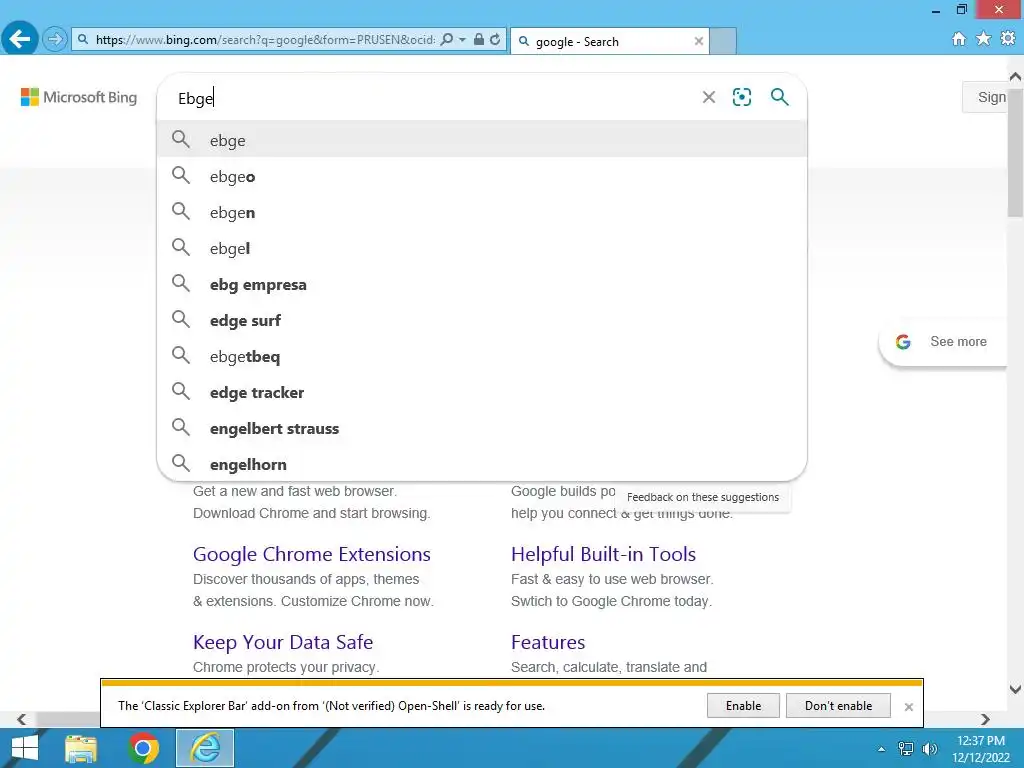Image resolution: width=1024 pixels, height=768 pixels.
Task: Open 'Helpful Built-in Tools' link
Action: point(603,554)
